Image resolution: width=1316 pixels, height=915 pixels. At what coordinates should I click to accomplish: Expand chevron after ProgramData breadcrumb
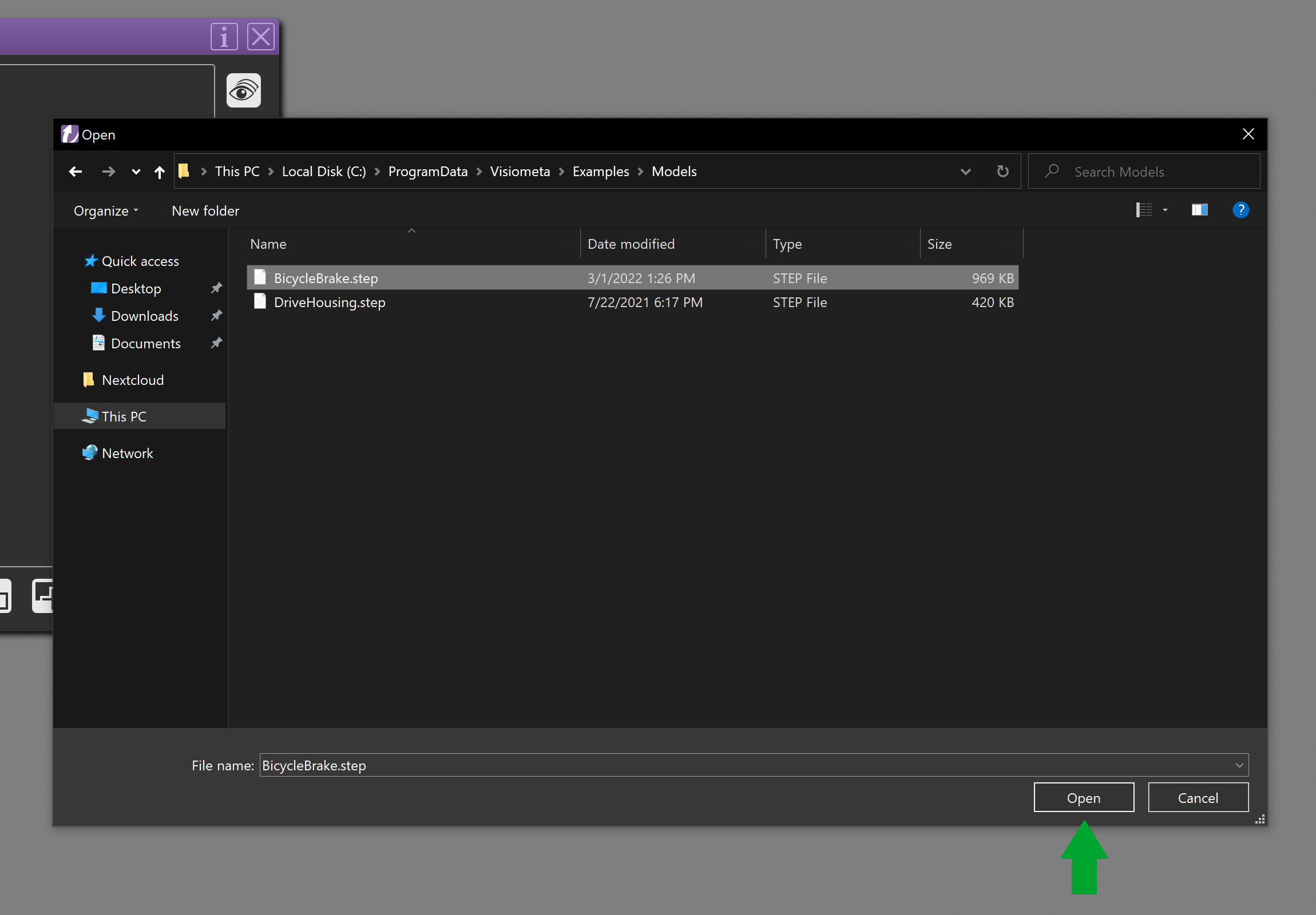coord(479,172)
